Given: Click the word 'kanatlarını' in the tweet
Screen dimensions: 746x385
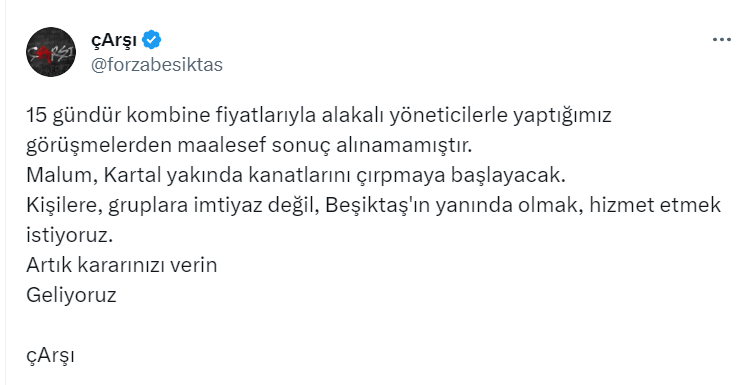Looking at the screenshot, I should coord(300,176).
